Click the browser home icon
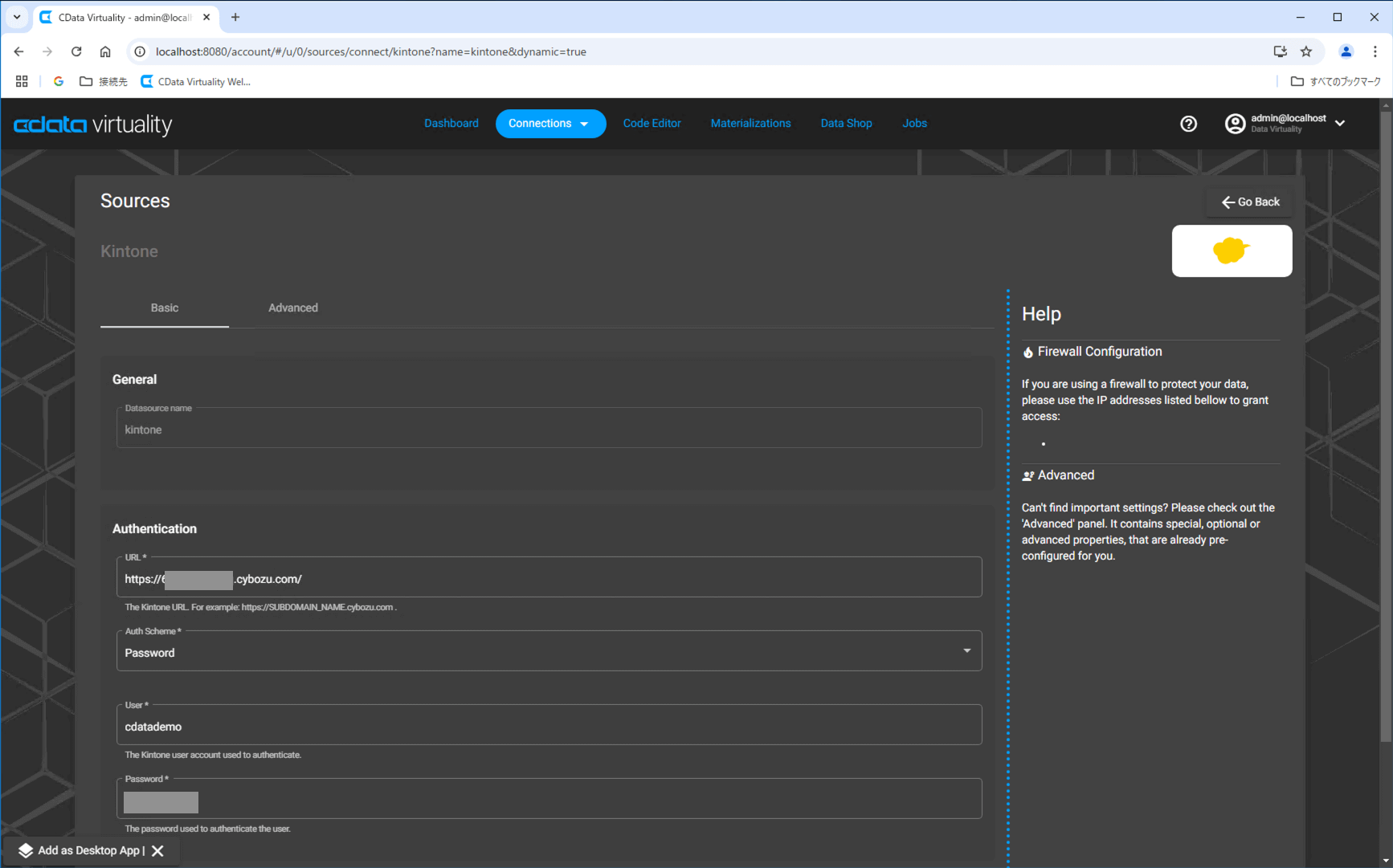This screenshot has width=1393, height=868. point(105,51)
